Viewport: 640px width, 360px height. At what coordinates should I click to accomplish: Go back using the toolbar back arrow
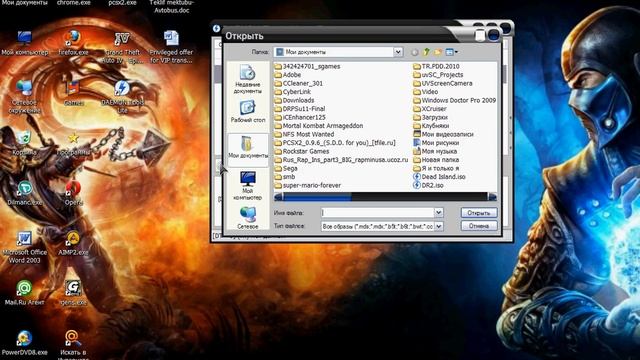click(415, 52)
